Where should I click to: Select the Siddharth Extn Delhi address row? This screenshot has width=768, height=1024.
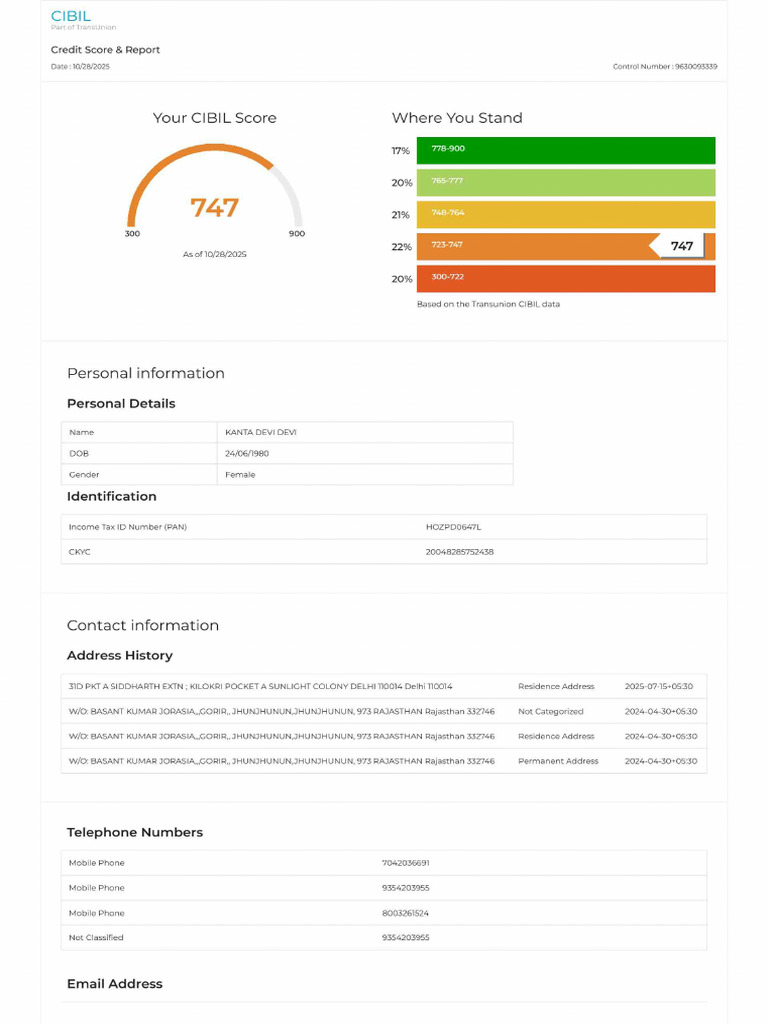pos(384,686)
